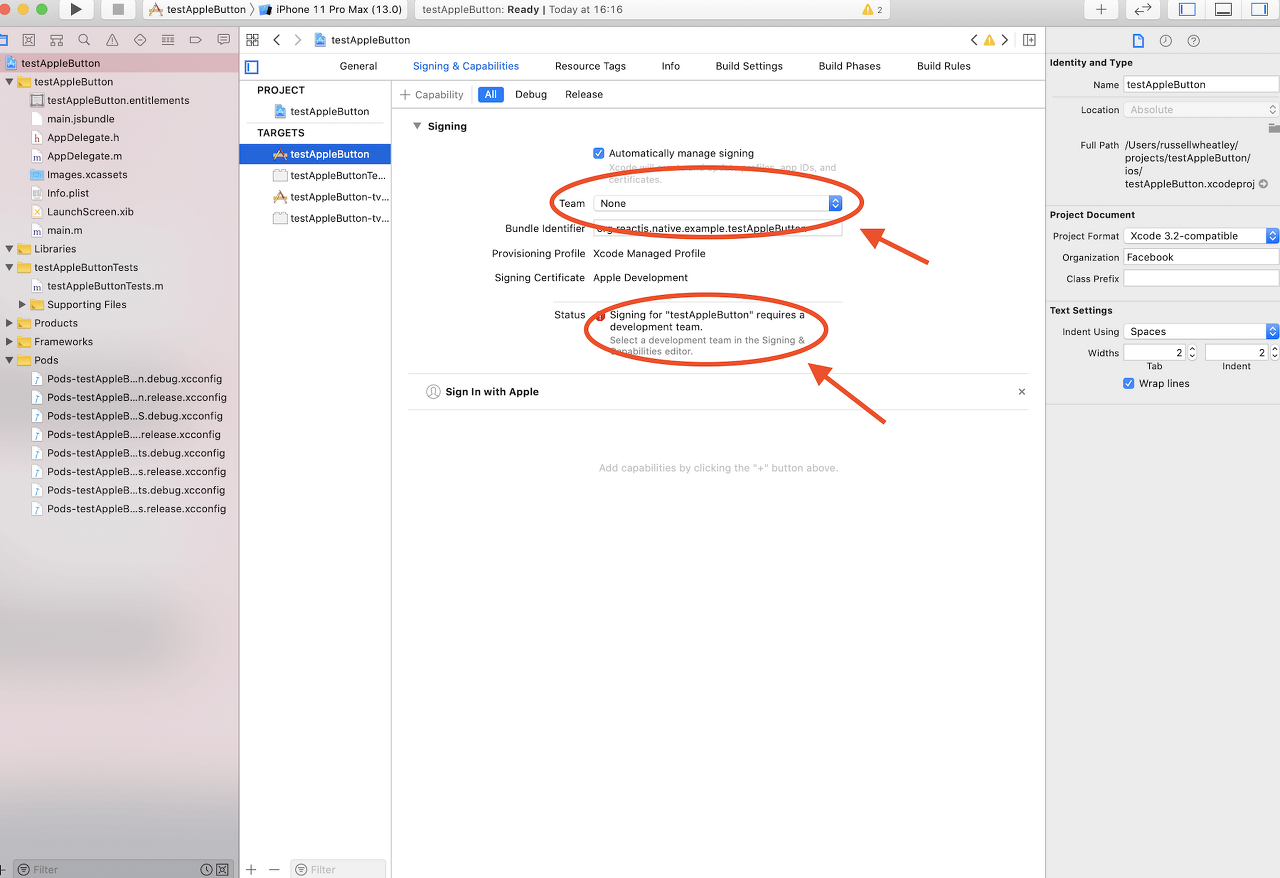Open the debug navigator
Viewport: 1280px width, 878px height.
(x=168, y=40)
